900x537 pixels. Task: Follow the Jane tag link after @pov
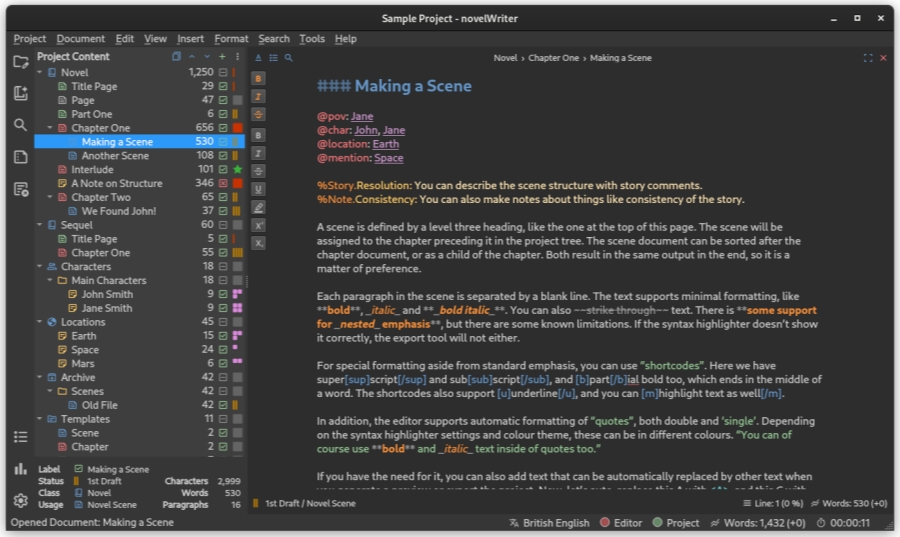362,116
